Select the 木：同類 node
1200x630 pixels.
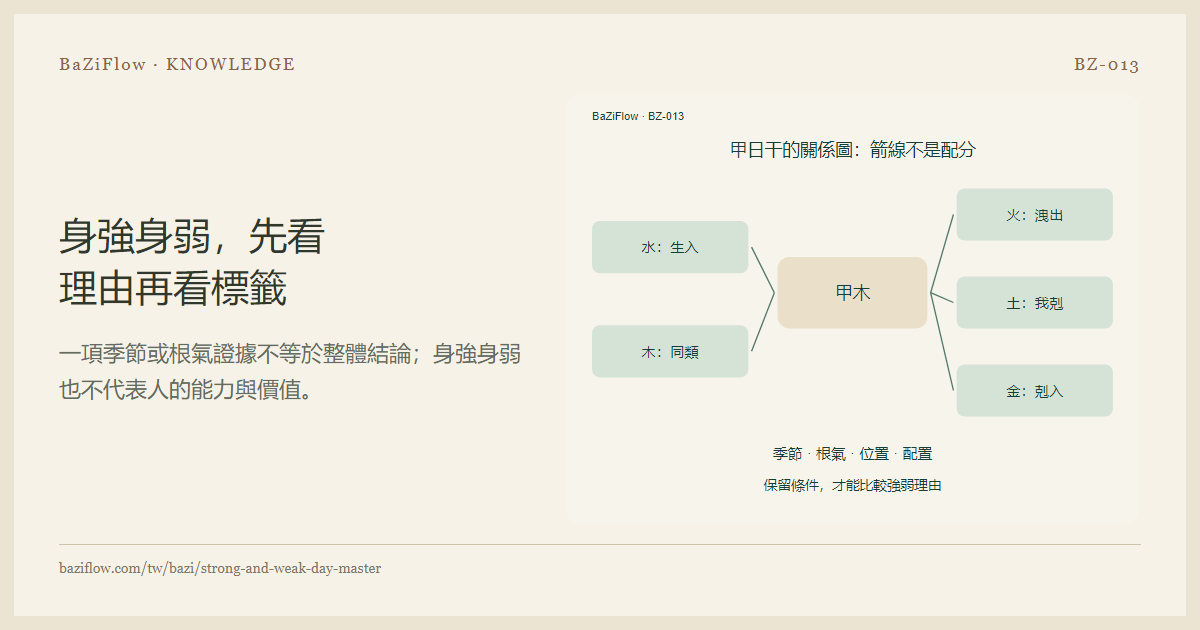pyautogui.click(x=670, y=351)
